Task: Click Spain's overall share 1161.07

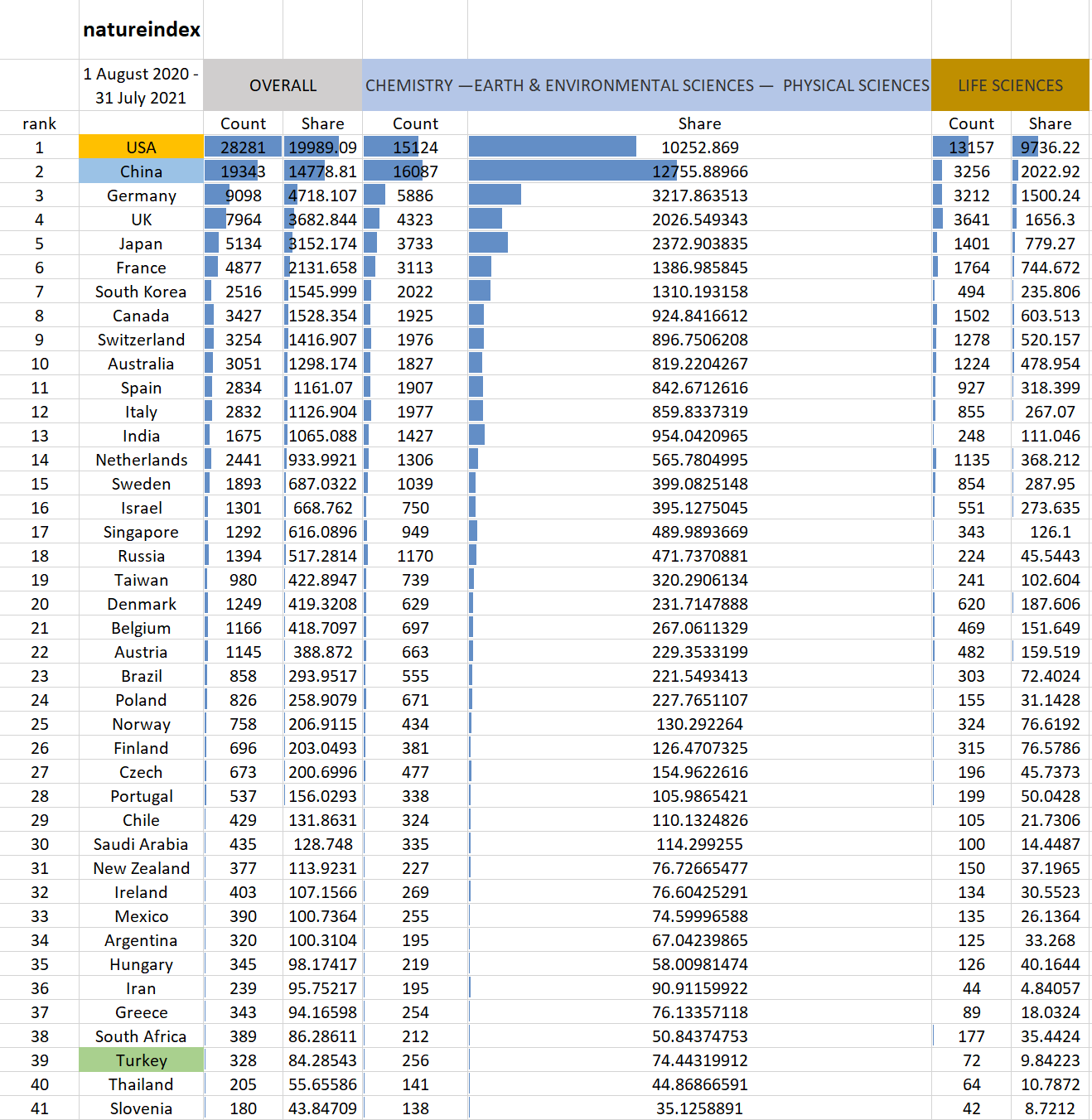Action: pyautogui.click(x=323, y=388)
